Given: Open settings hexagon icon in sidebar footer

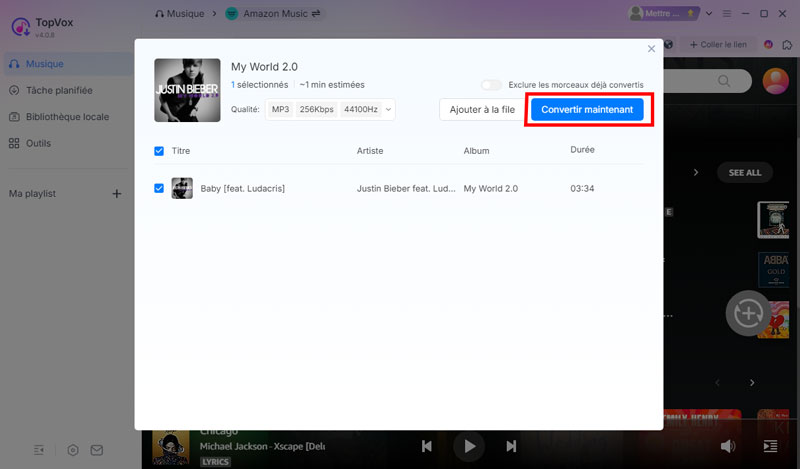Looking at the screenshot, I should pyautogui.click(x=73, y=450).
